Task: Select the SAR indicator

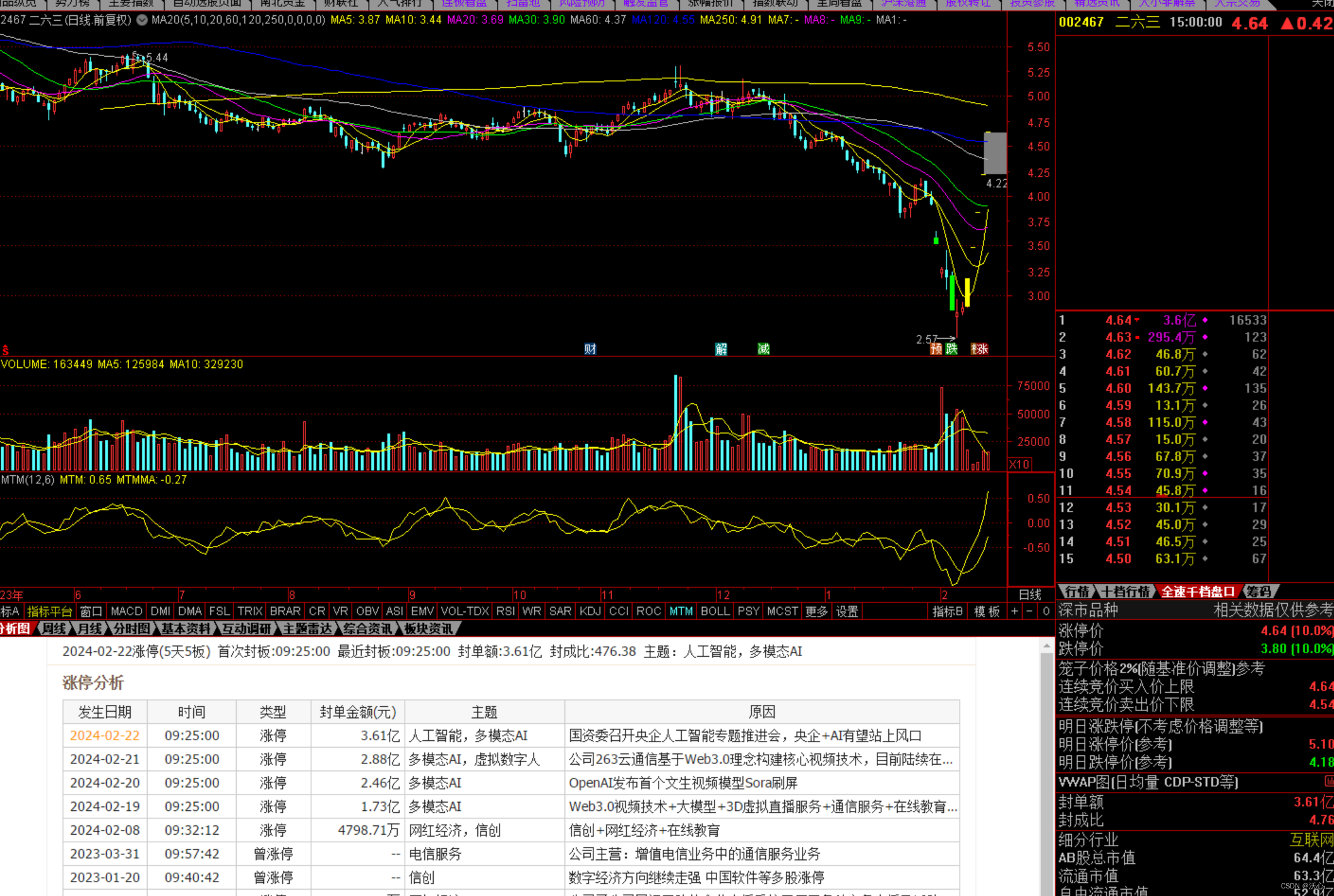Action: tap(560, 611)
